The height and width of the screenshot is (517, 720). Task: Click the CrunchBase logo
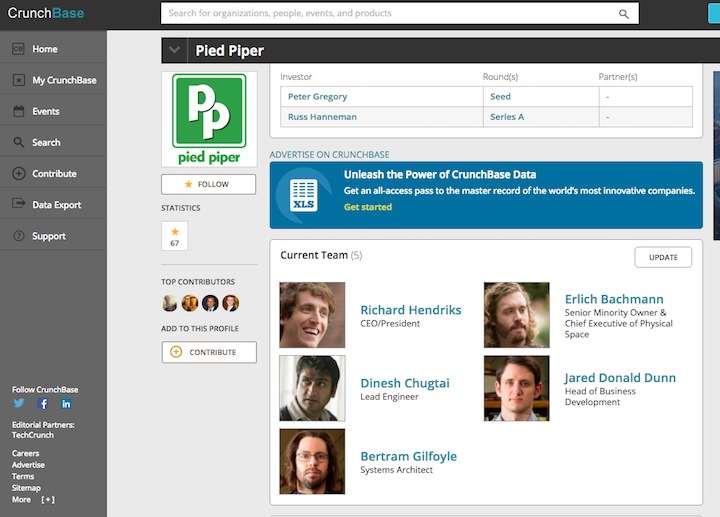[45, 13]
